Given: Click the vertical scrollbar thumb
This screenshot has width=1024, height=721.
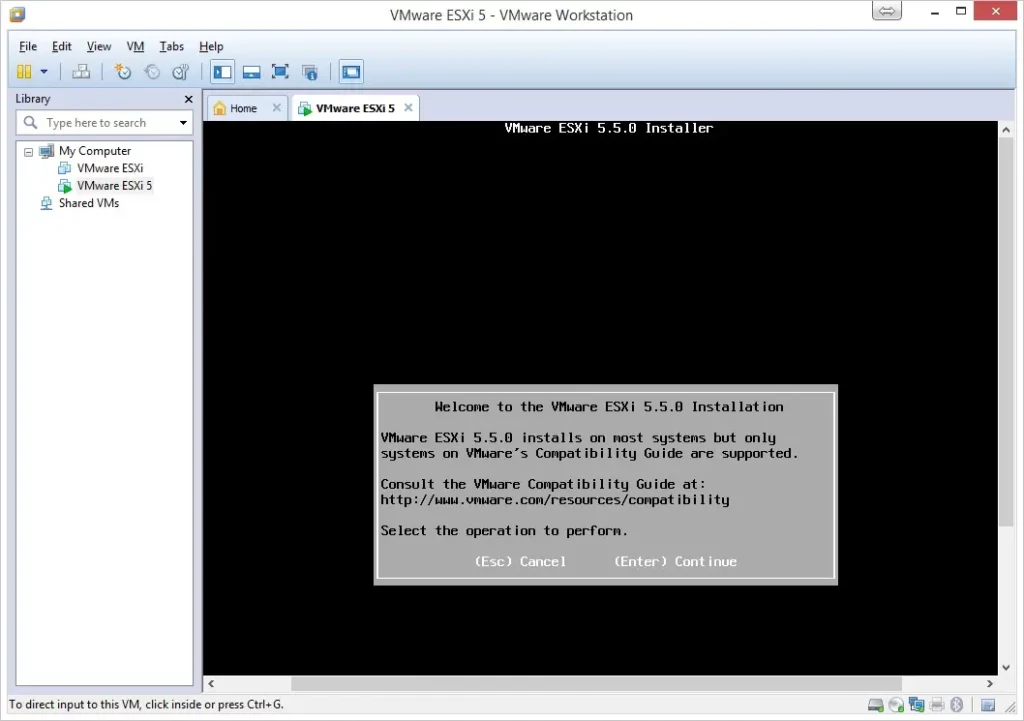Looking at the screenshot, I should pos(1006,331).
